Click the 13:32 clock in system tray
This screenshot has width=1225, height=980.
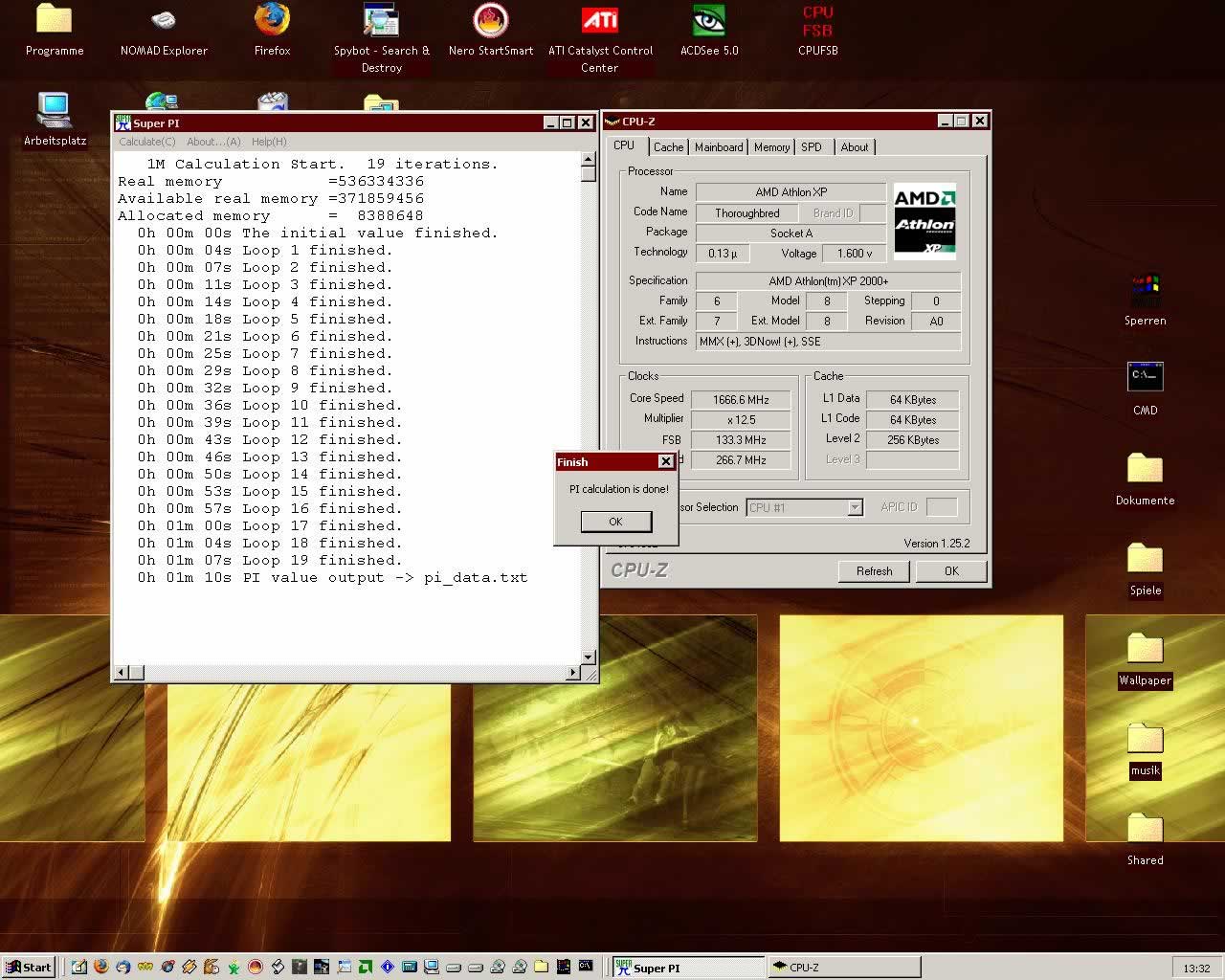click(1196, 968)
